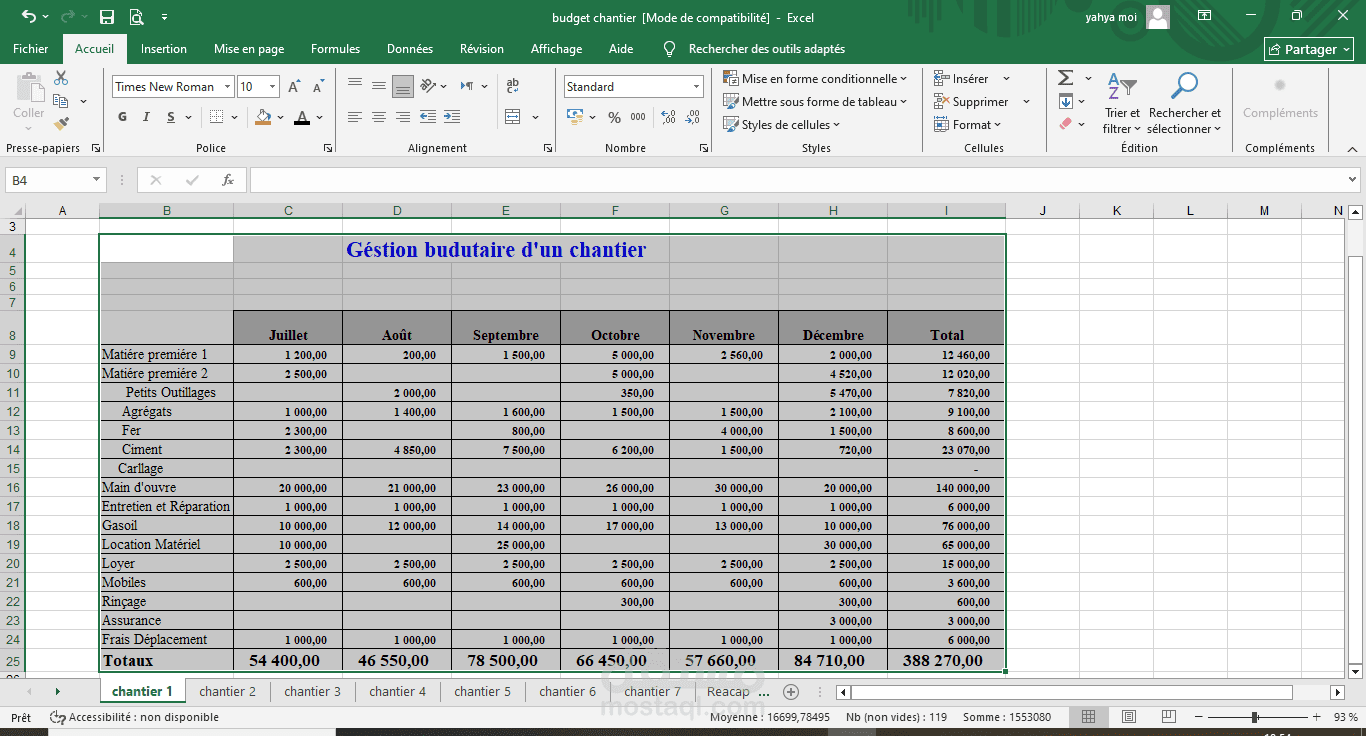Open the Standard number format dropdown
This screenshot has height=736, width=1366.
tap(696, 87)
